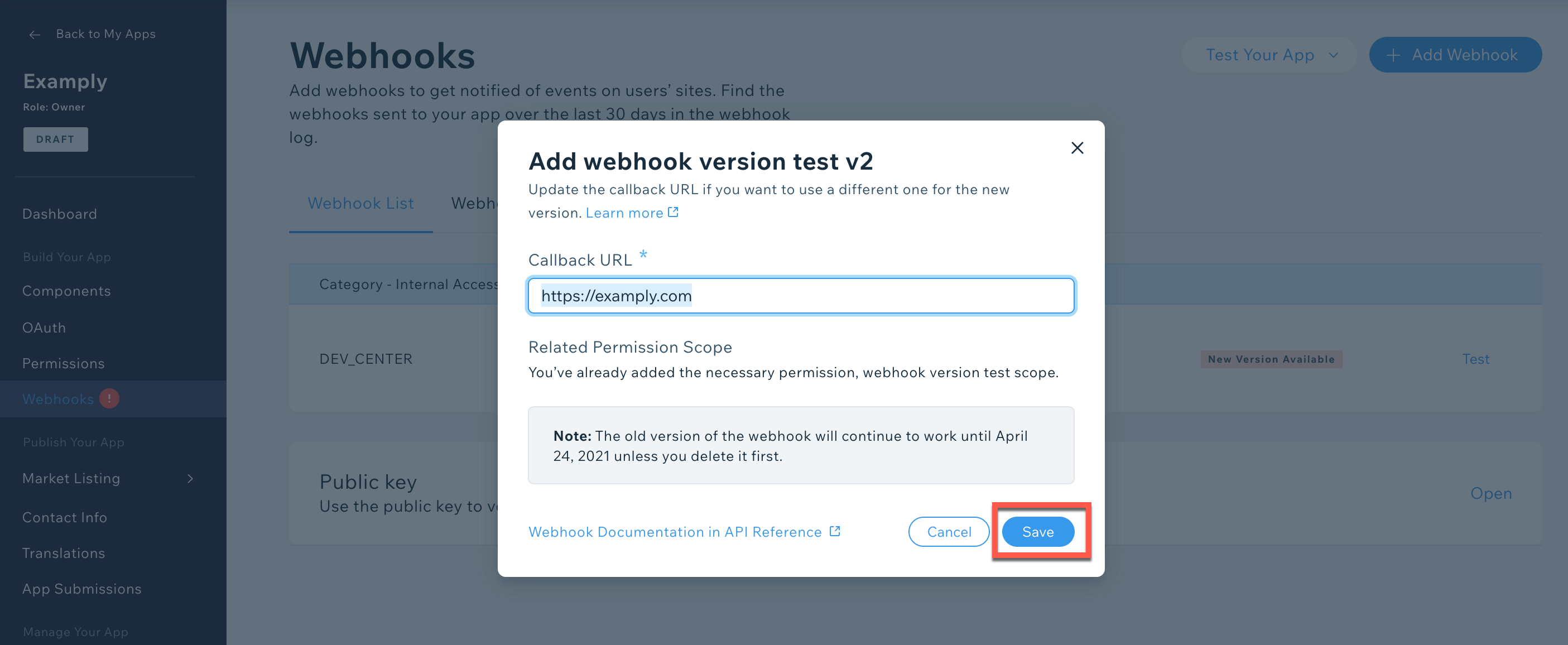Open the Test Your App dropdown
Screen dimensions: 1568x645
coord(1269,55)
